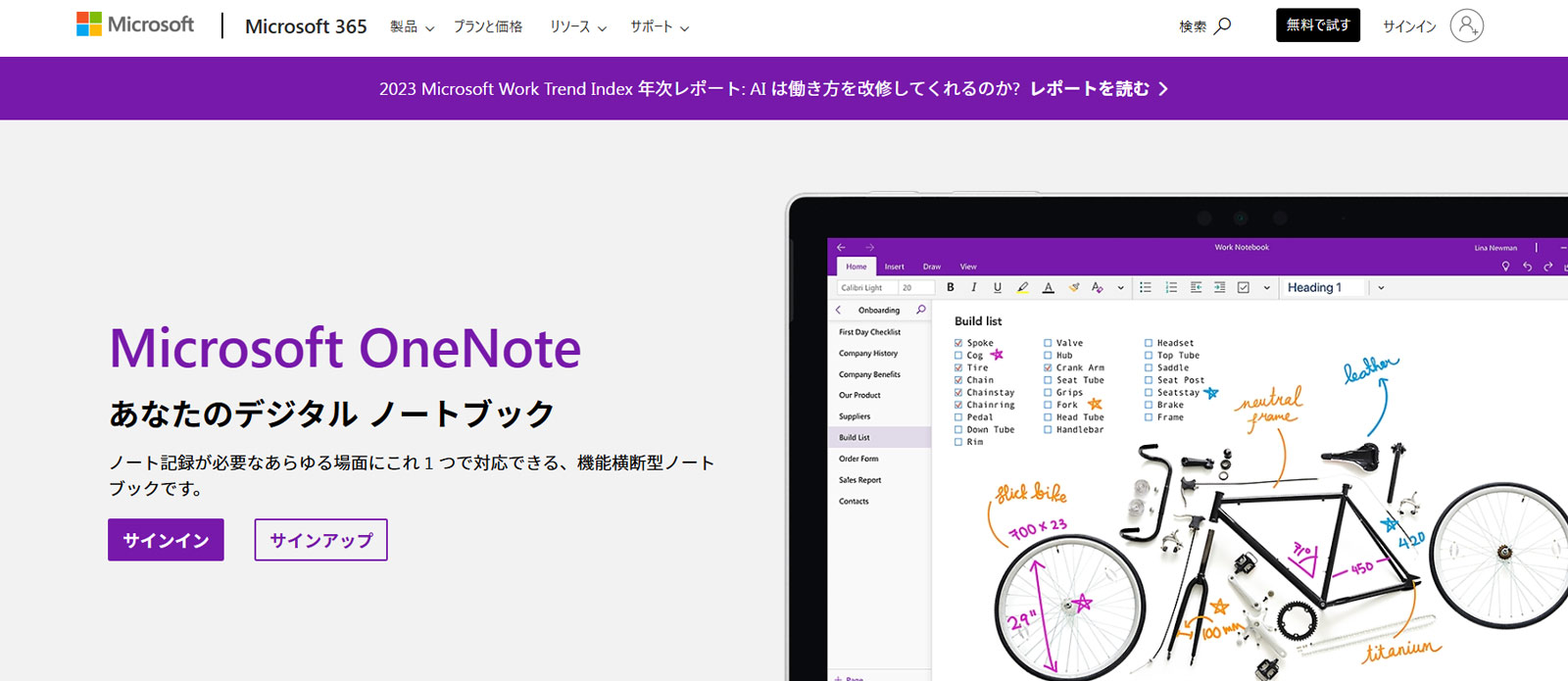
Task: Click the format painter icon
Action: pos(1074,287)
